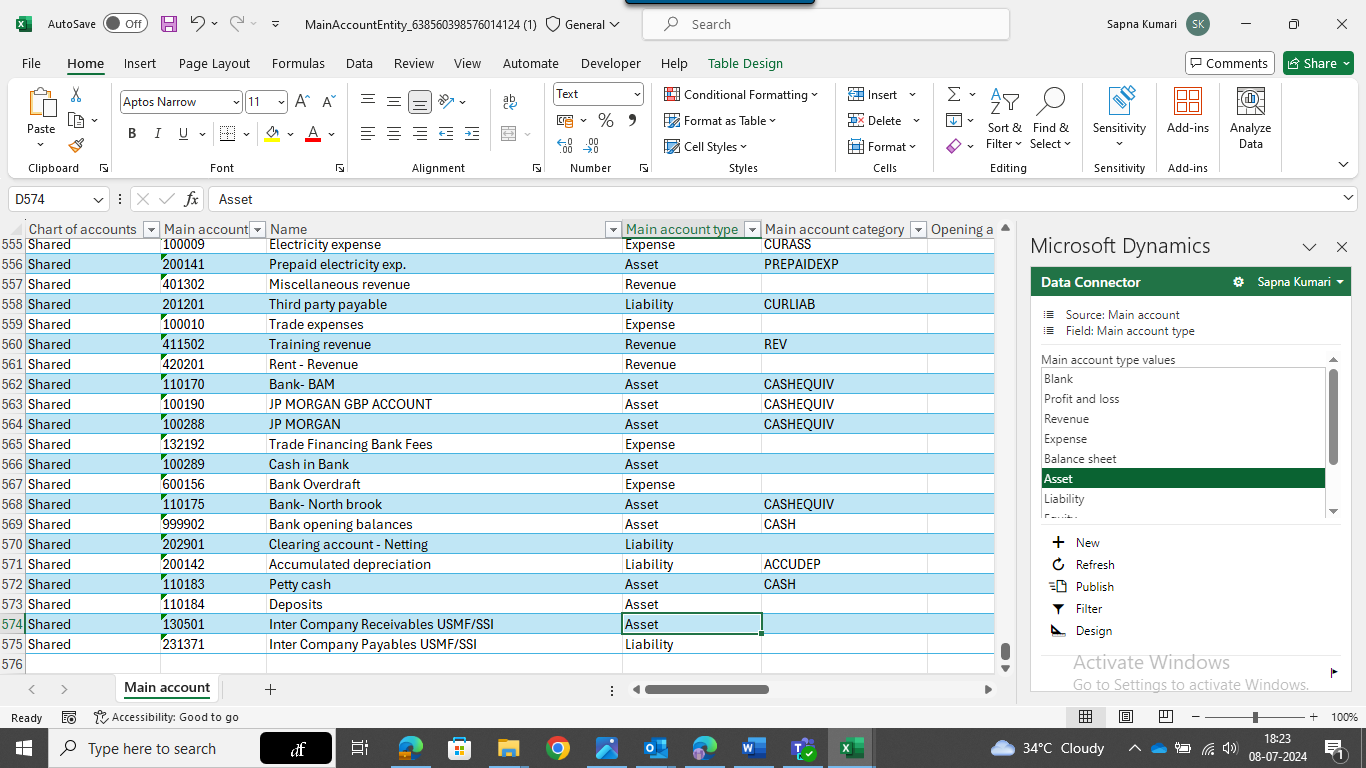The height and width of the screenshot is (768, 1366).
Task: Toggle the italic formatting button
Action: coord(158,134)
